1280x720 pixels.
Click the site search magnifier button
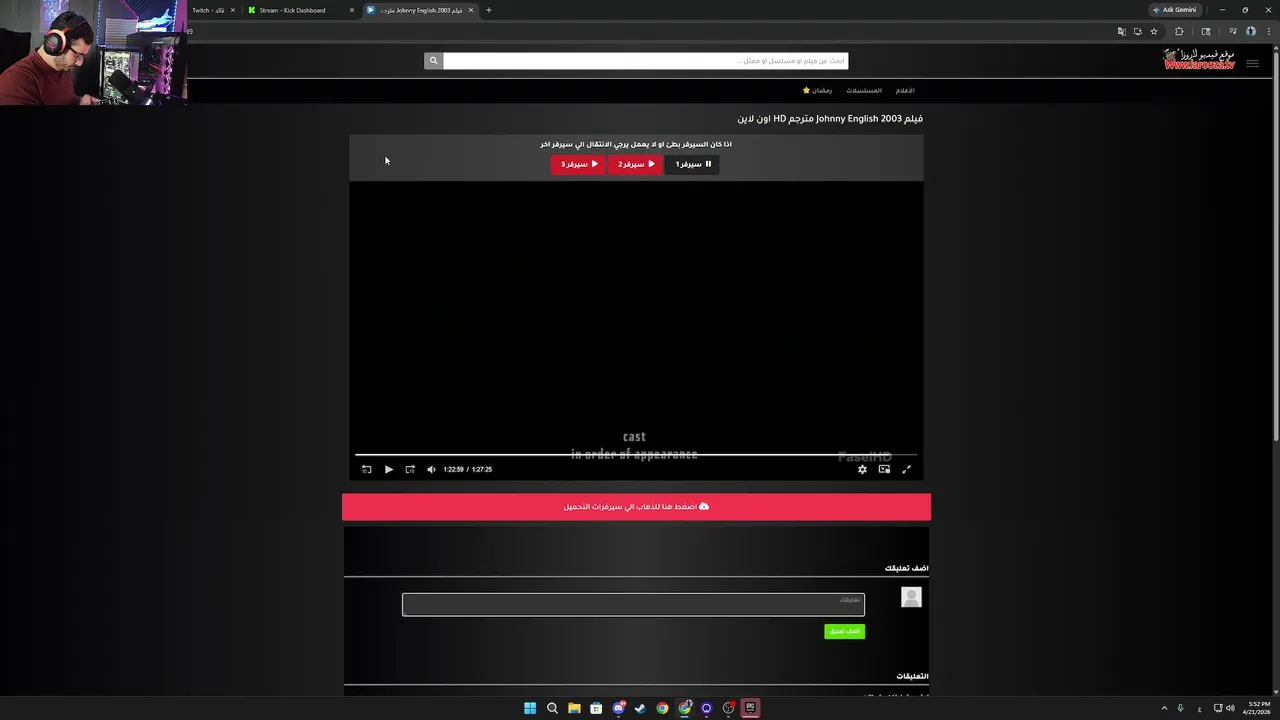(x=433, y=61)
